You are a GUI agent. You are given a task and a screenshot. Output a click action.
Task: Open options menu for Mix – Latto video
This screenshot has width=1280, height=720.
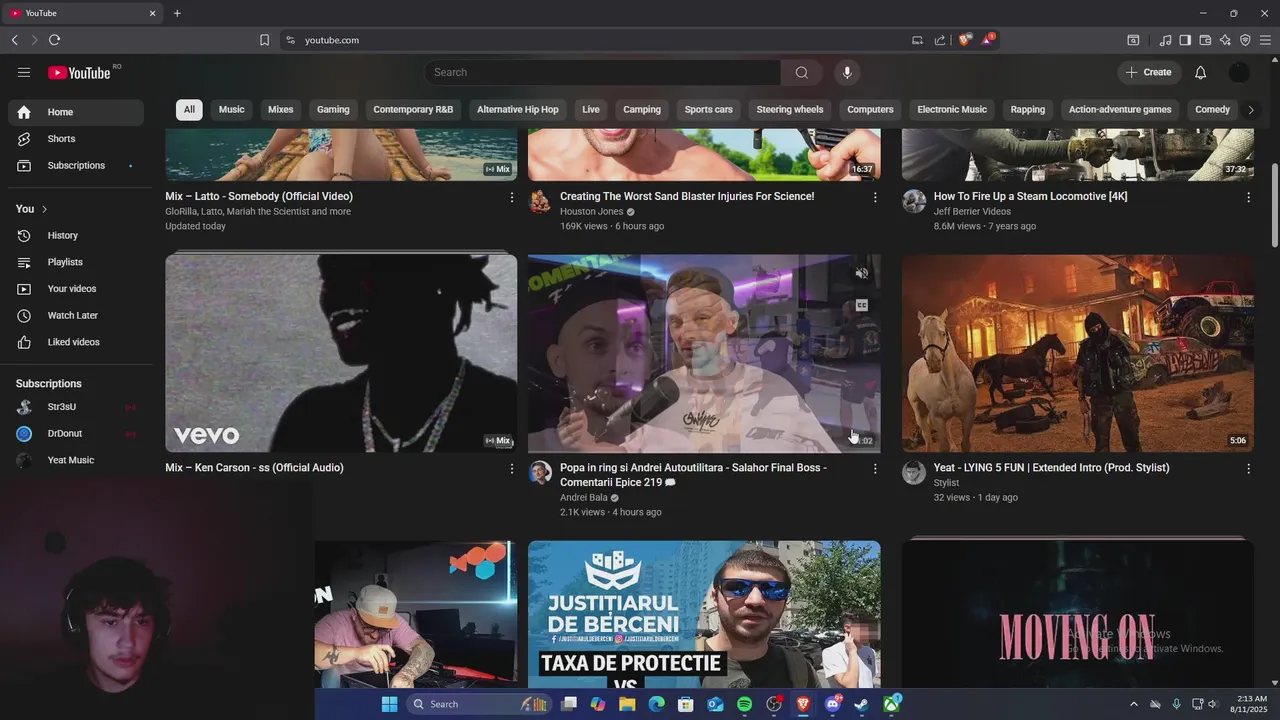point(512,198)
